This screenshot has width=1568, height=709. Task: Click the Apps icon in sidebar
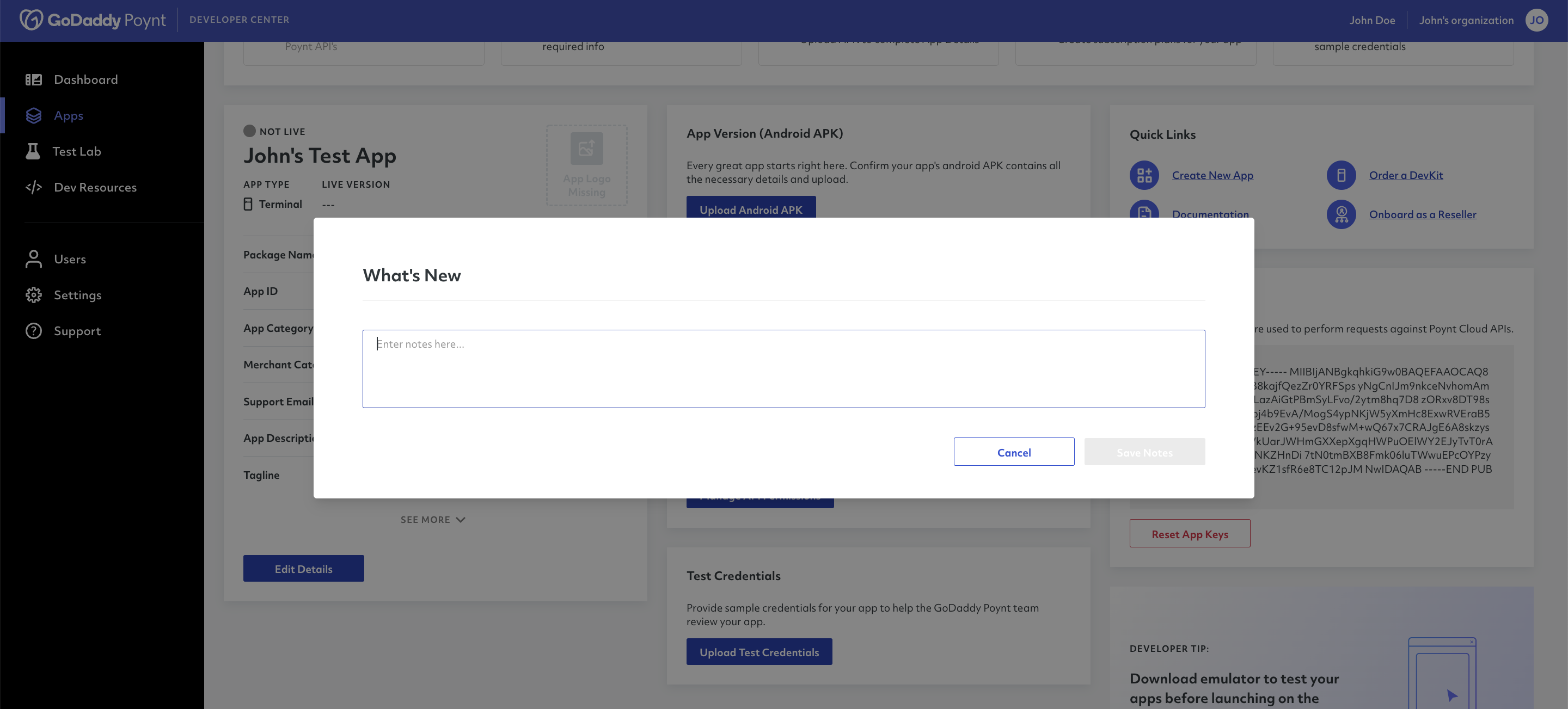(x=35, y=115)
